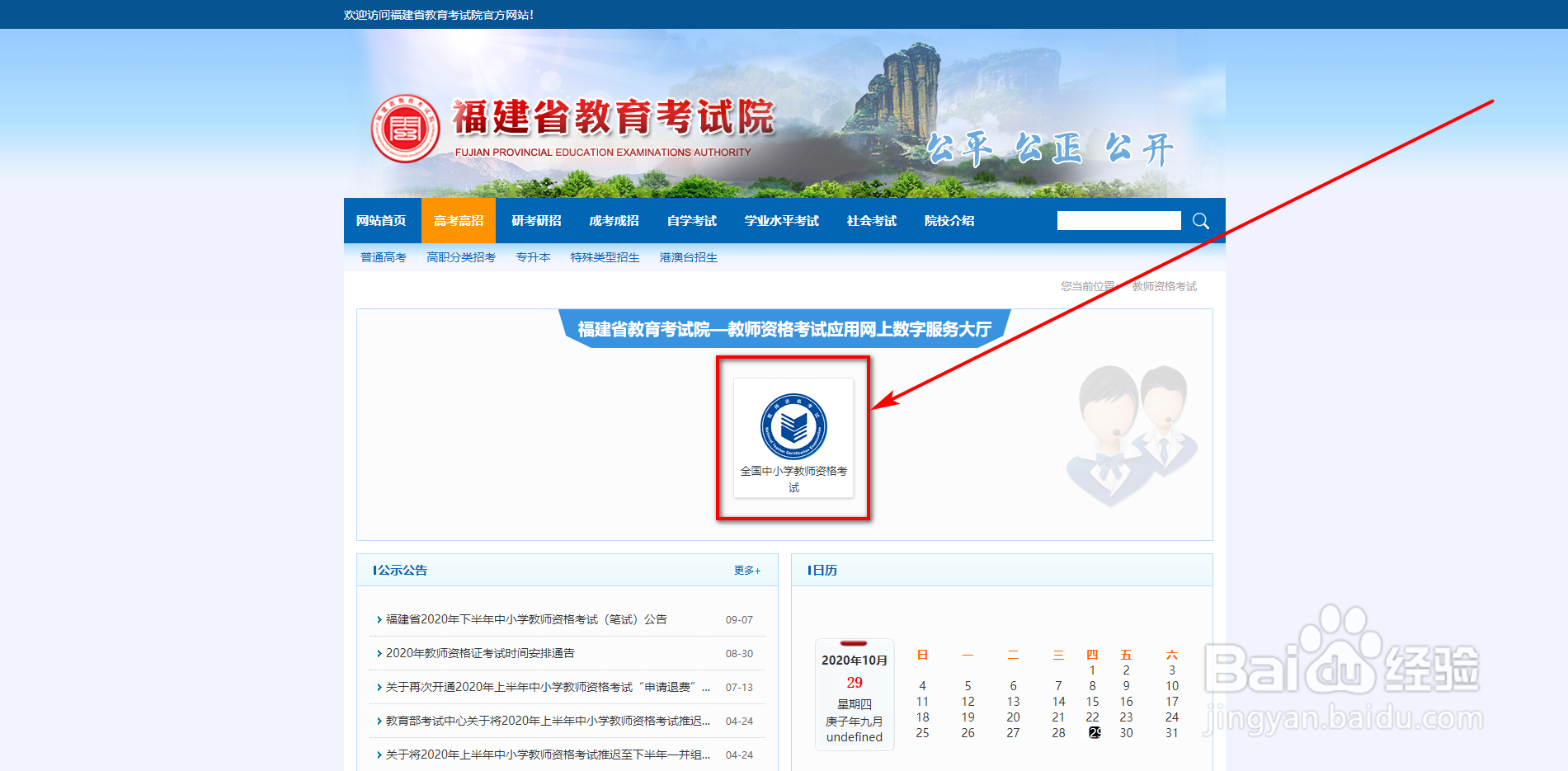Open the 网站首页 menu item
Viewport: 1568px width, 771px height.
(x=381, y=220)
